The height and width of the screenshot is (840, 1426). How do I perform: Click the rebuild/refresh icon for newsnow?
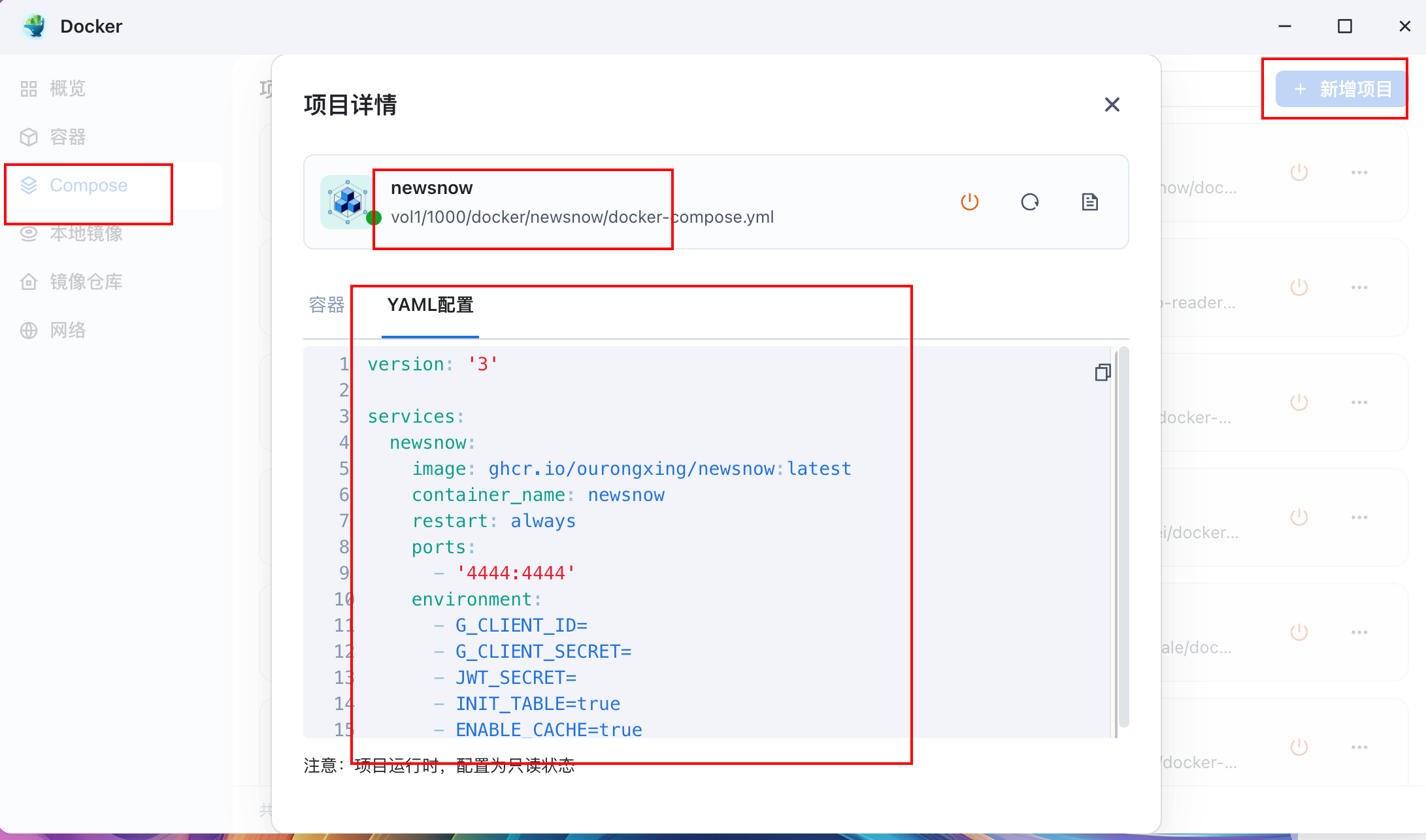(1030, 202)
